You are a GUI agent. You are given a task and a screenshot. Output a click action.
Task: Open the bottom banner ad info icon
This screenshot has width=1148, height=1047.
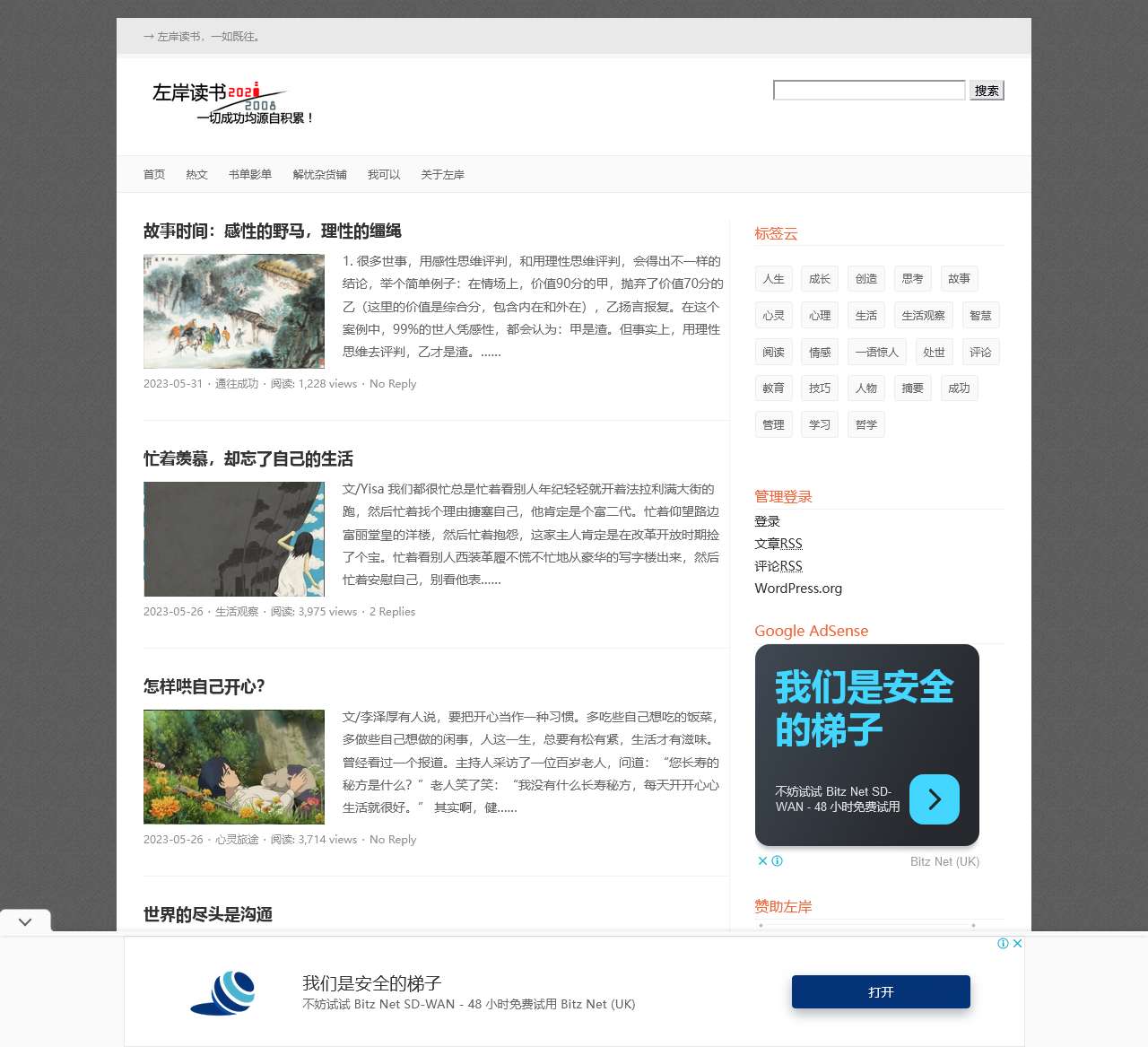[1004, 943]
